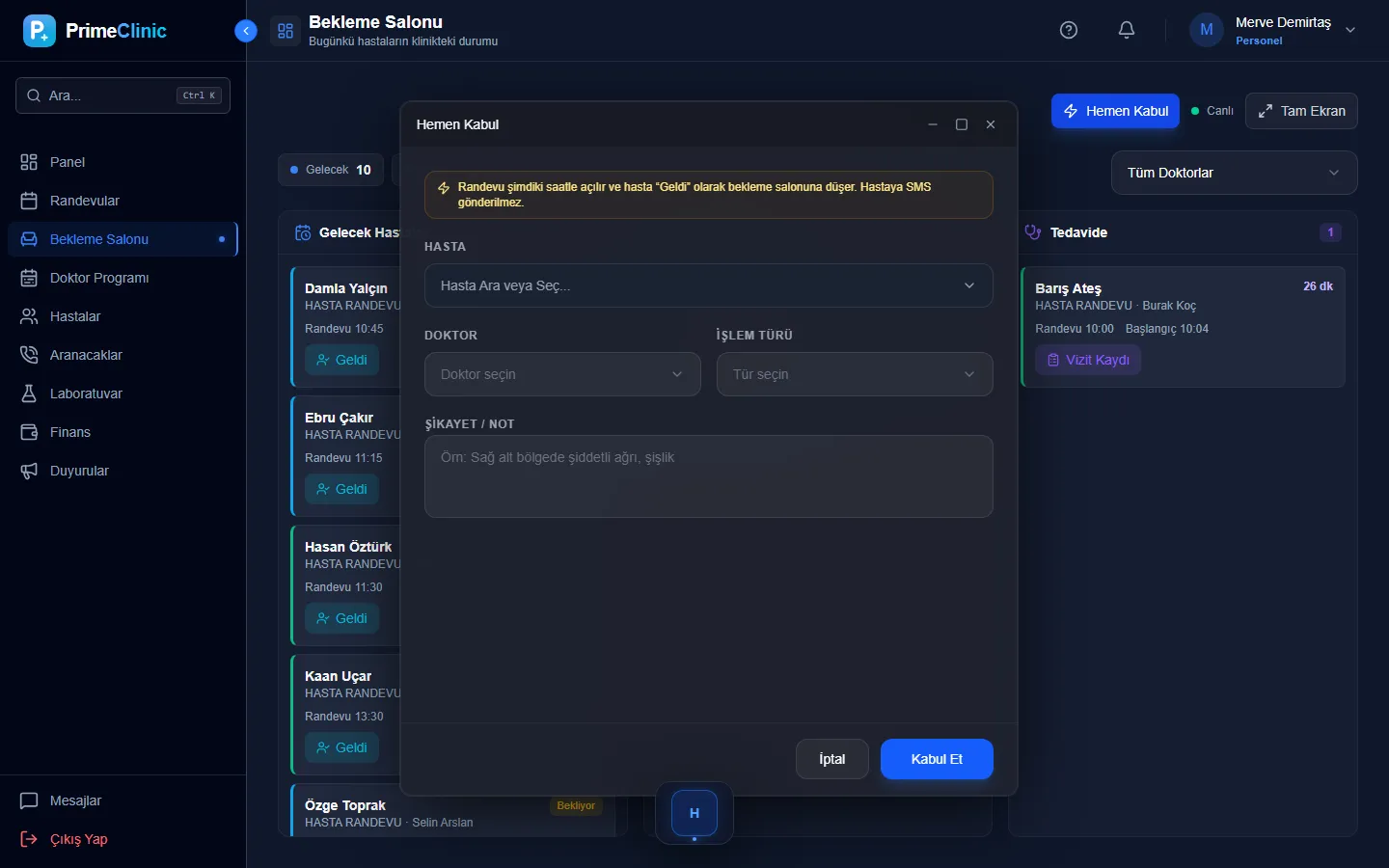
Task: Click the PrimeClinic logo icon
Action: pyautogui.click(x=40, y=31)
